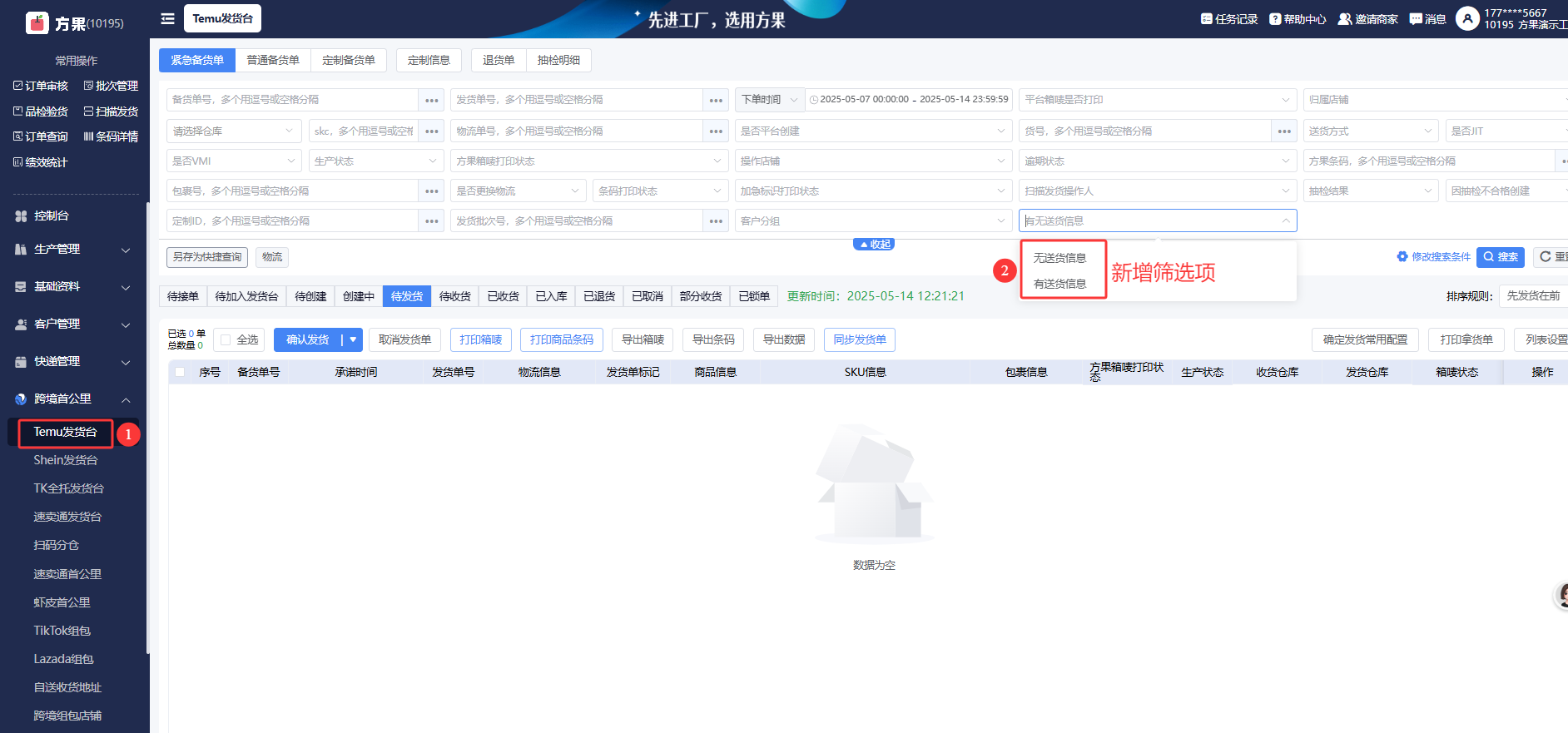Click the ellipsis button beside 发货批次号 field
The height and width of the screenshot is (733, 1568).
[x=716, y=221]
